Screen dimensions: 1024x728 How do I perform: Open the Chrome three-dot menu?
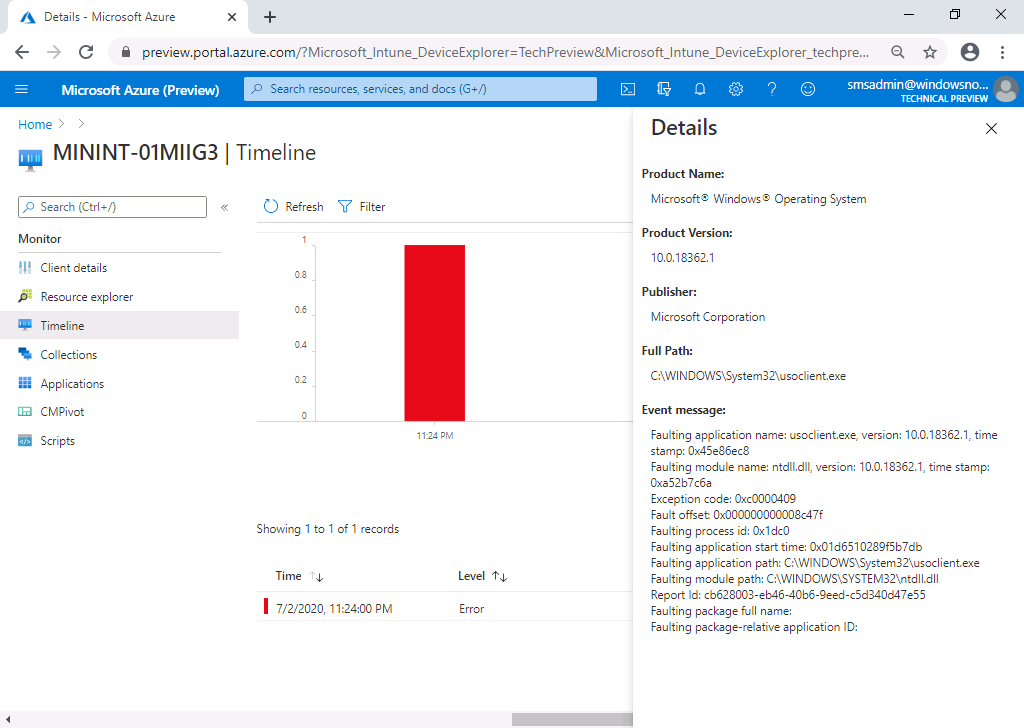(1002, 52)
